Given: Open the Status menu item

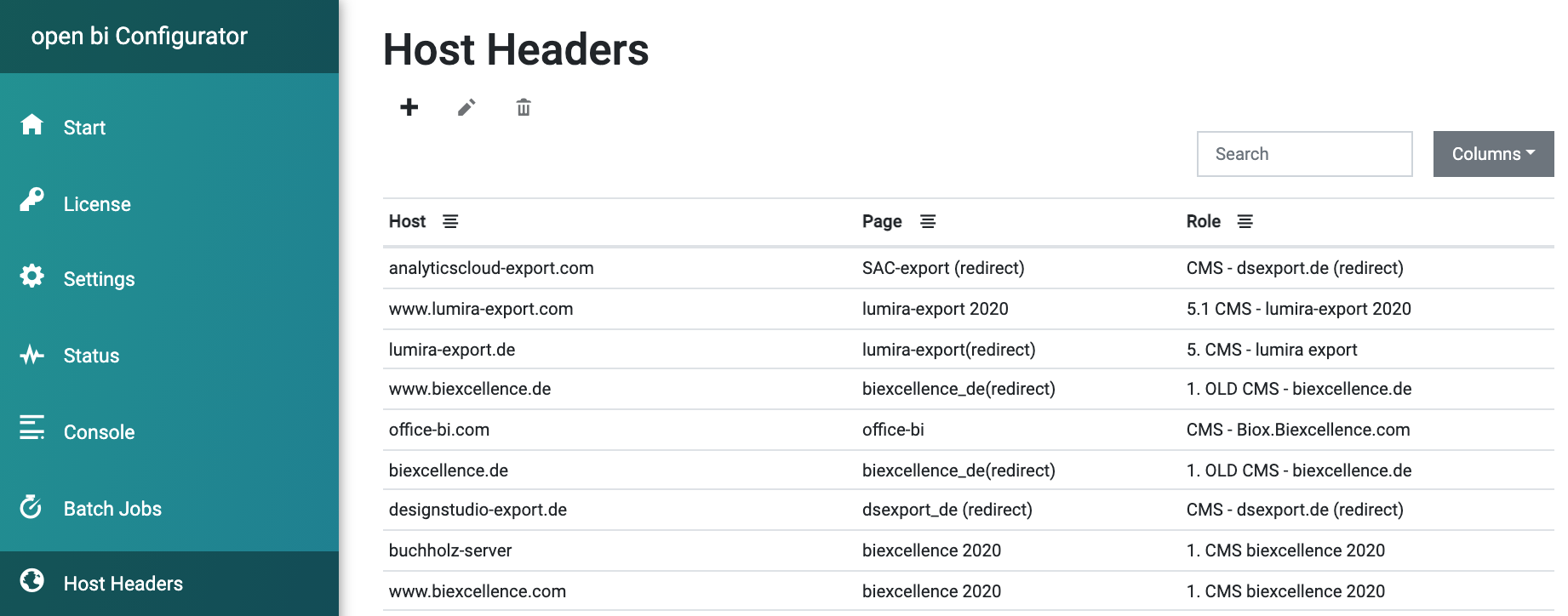Looking at the screenshot, I should point(91,356).
